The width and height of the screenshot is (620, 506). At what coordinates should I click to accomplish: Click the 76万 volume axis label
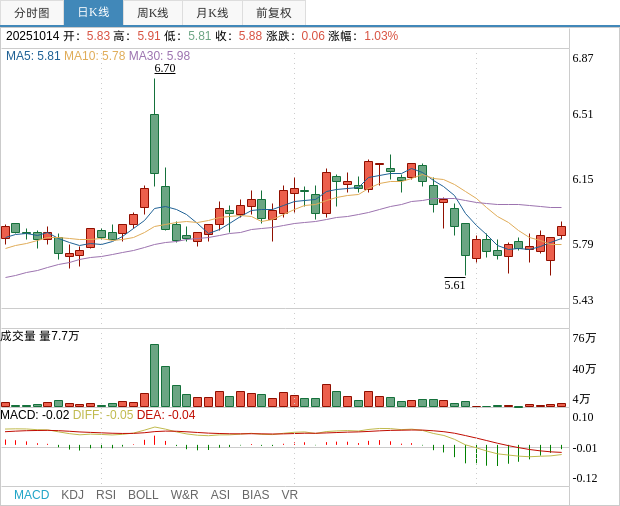coord(584,338)
